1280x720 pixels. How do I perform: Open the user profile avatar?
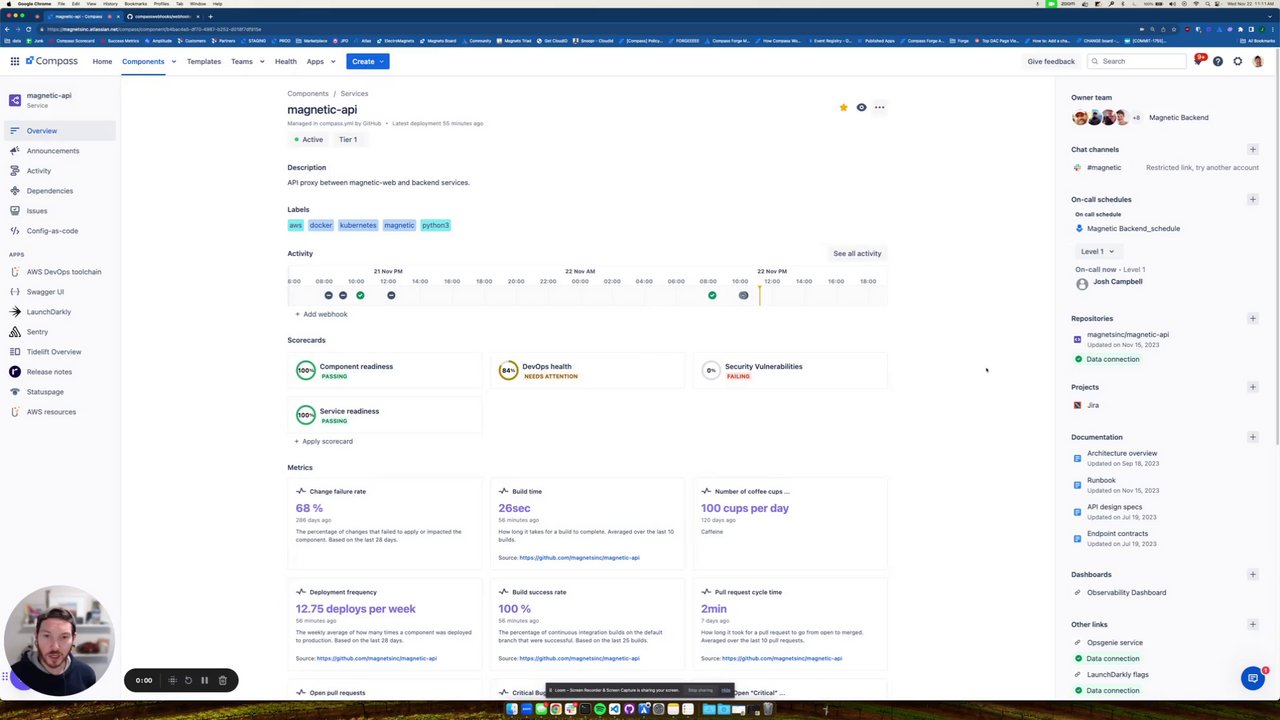point(1257,61)
